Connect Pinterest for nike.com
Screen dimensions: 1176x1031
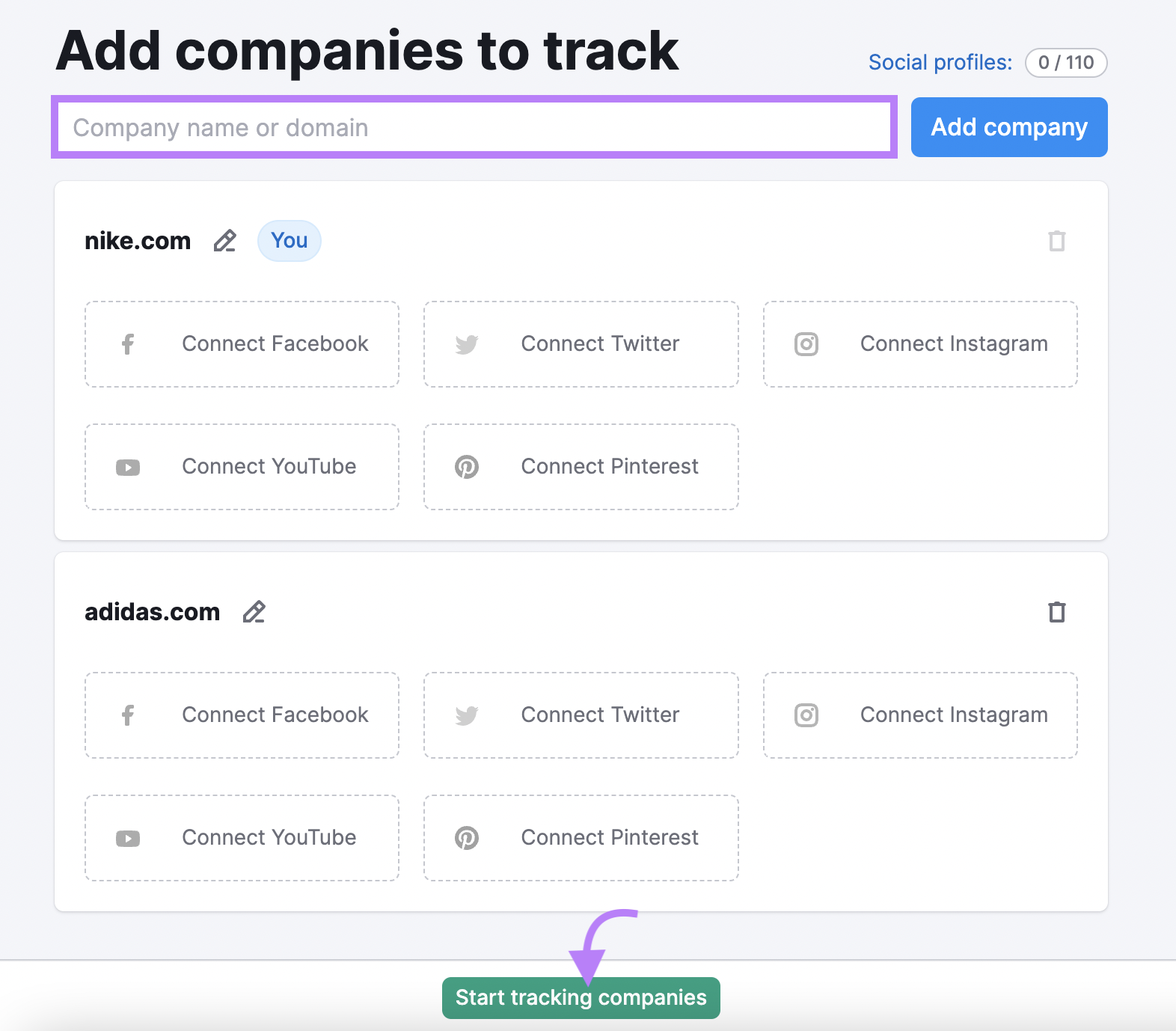click(581, 467)
